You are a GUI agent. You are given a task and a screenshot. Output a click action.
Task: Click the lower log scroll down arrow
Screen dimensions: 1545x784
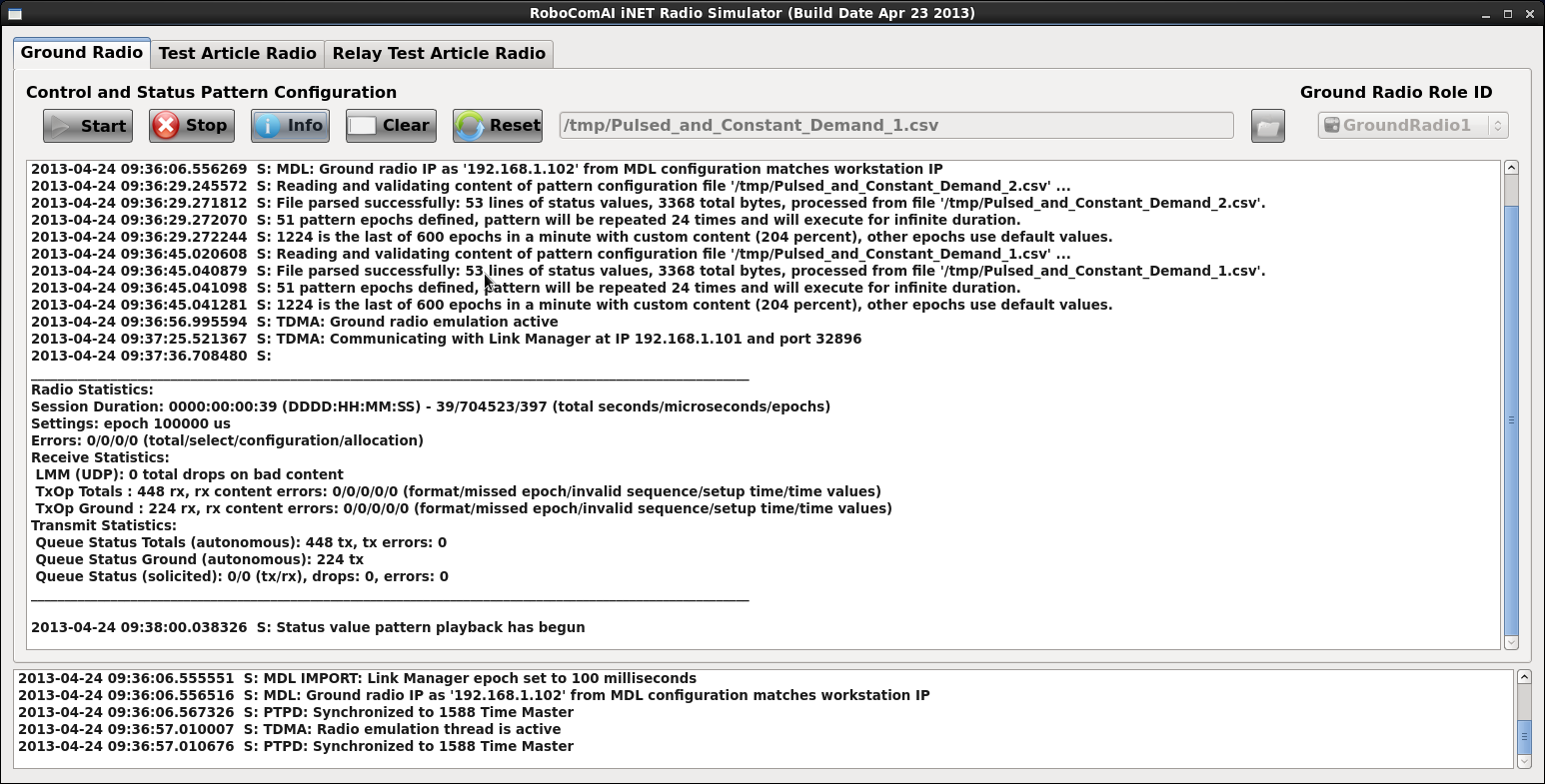tap(1524, 761)
